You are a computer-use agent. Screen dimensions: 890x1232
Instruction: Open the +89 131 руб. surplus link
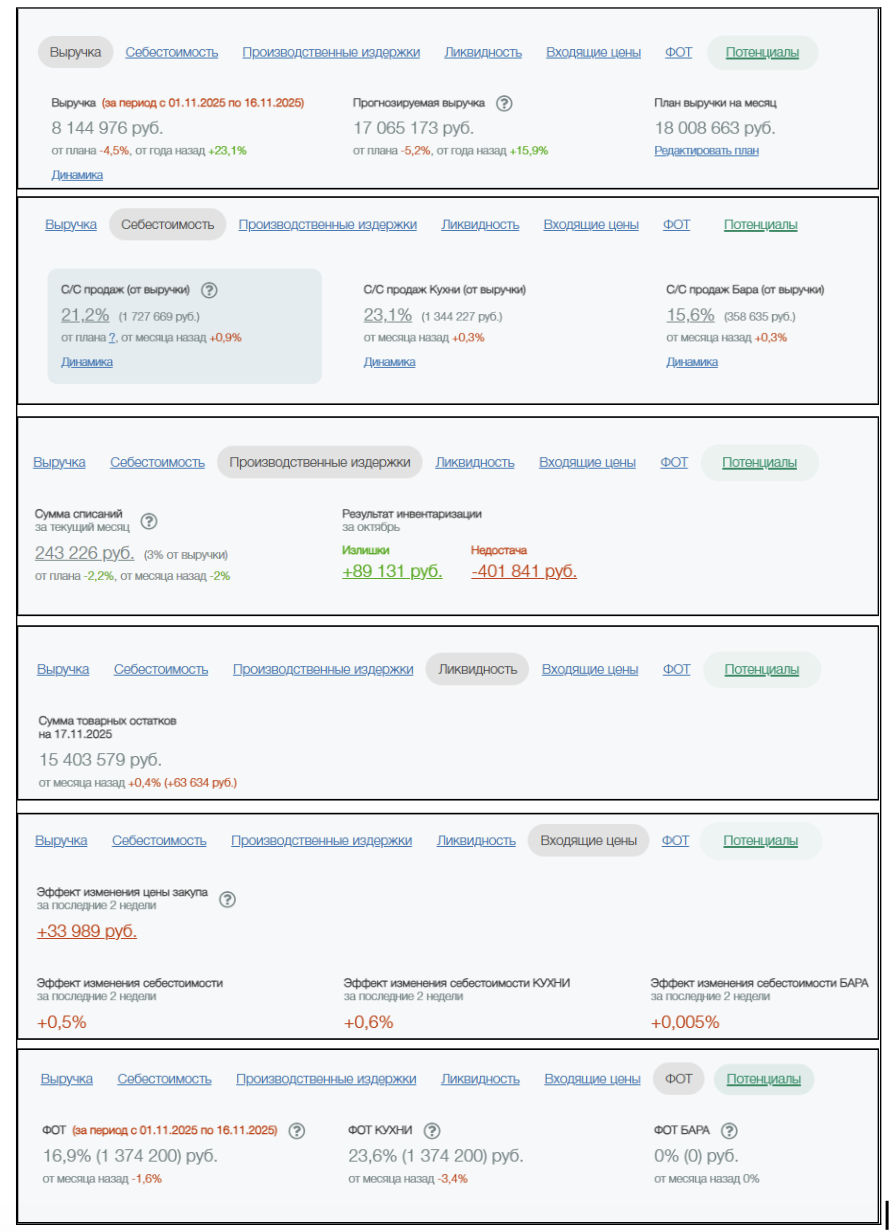click(392, 572)
